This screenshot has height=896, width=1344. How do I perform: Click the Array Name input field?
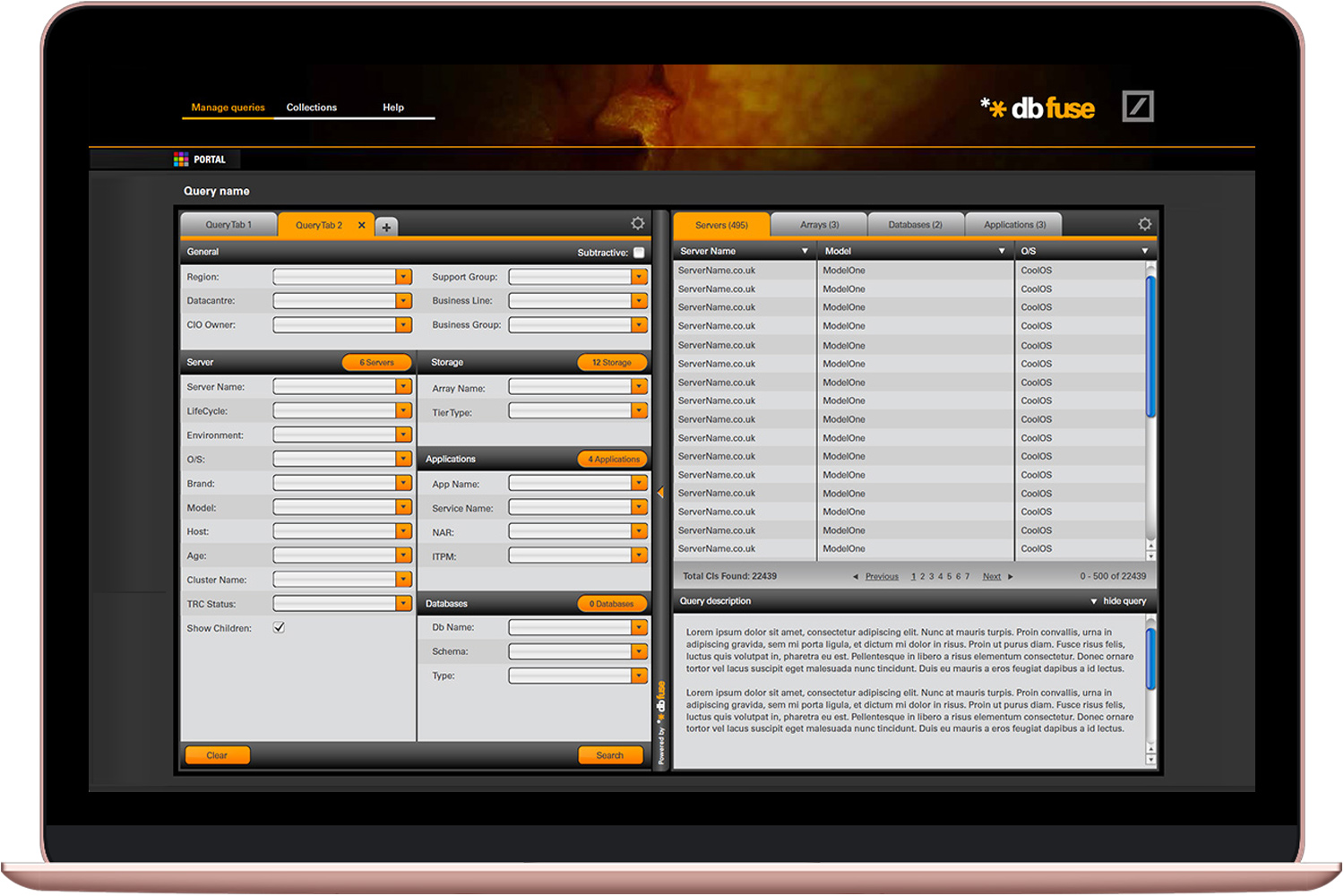tap(571, 386)
